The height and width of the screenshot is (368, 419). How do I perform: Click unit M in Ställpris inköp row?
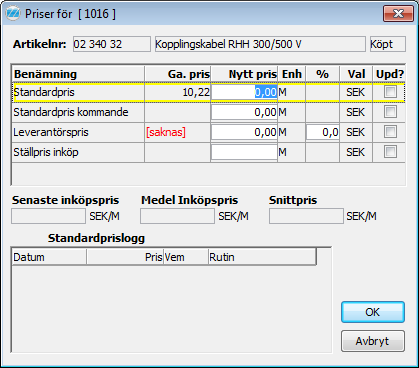point(282,152)
